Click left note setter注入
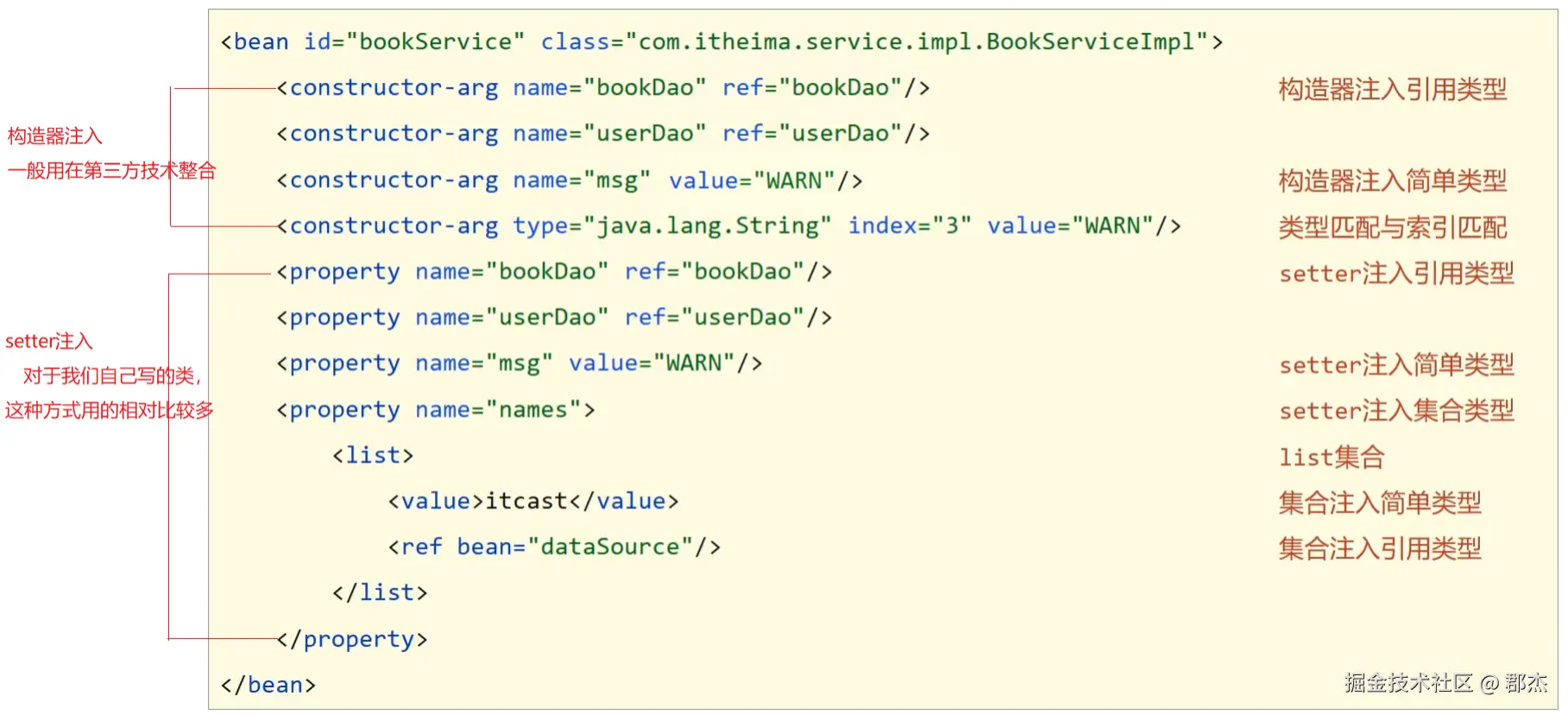1568x715 pixels. pos(49,341)
